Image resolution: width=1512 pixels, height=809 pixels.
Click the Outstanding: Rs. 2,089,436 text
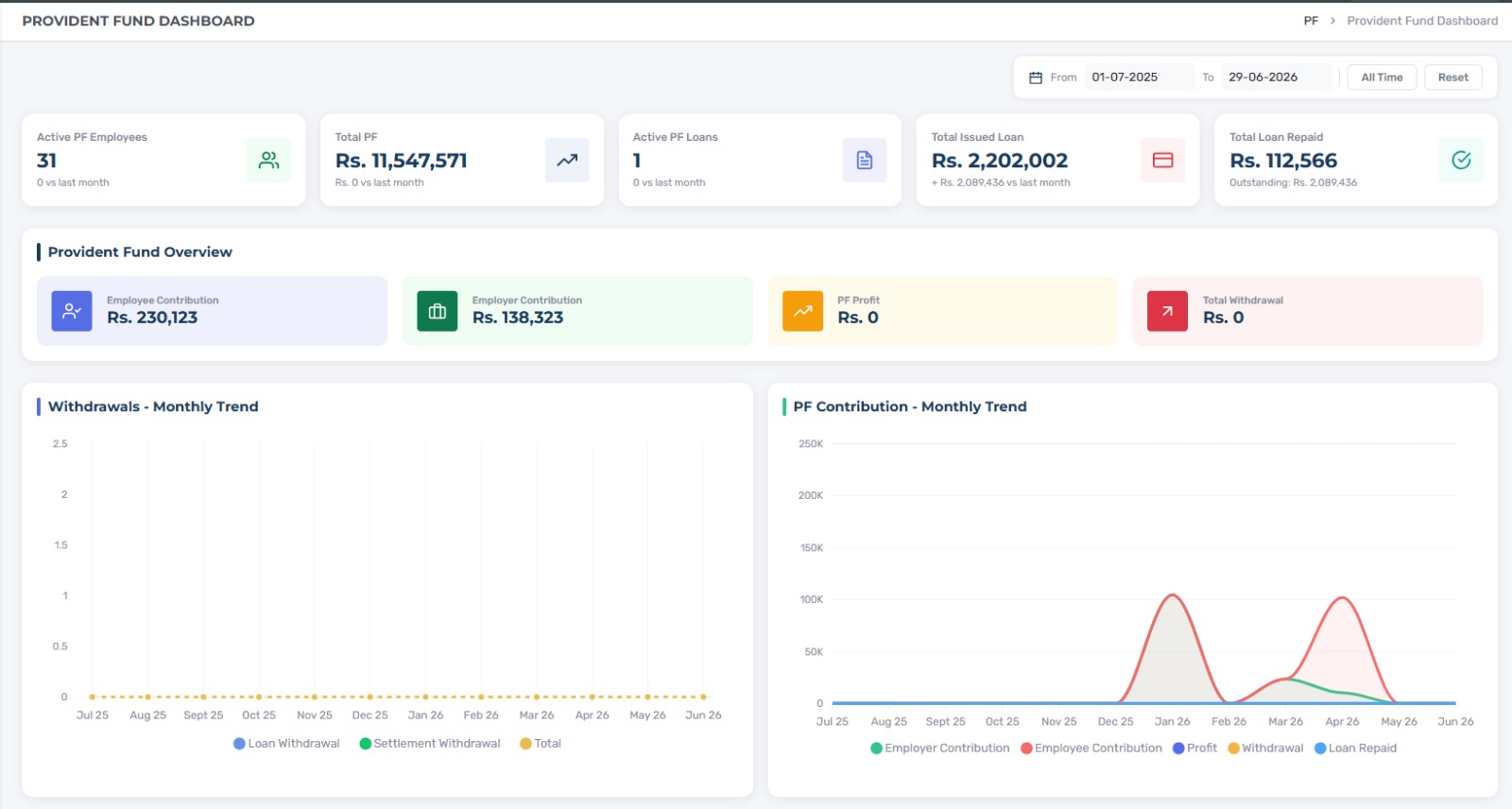[x=1293, y=182]
